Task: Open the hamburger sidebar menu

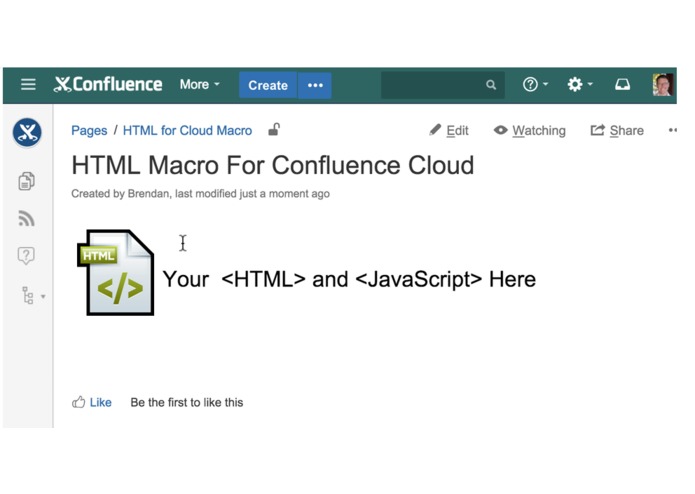Action: pyautogui.click(x=28, y=84)
